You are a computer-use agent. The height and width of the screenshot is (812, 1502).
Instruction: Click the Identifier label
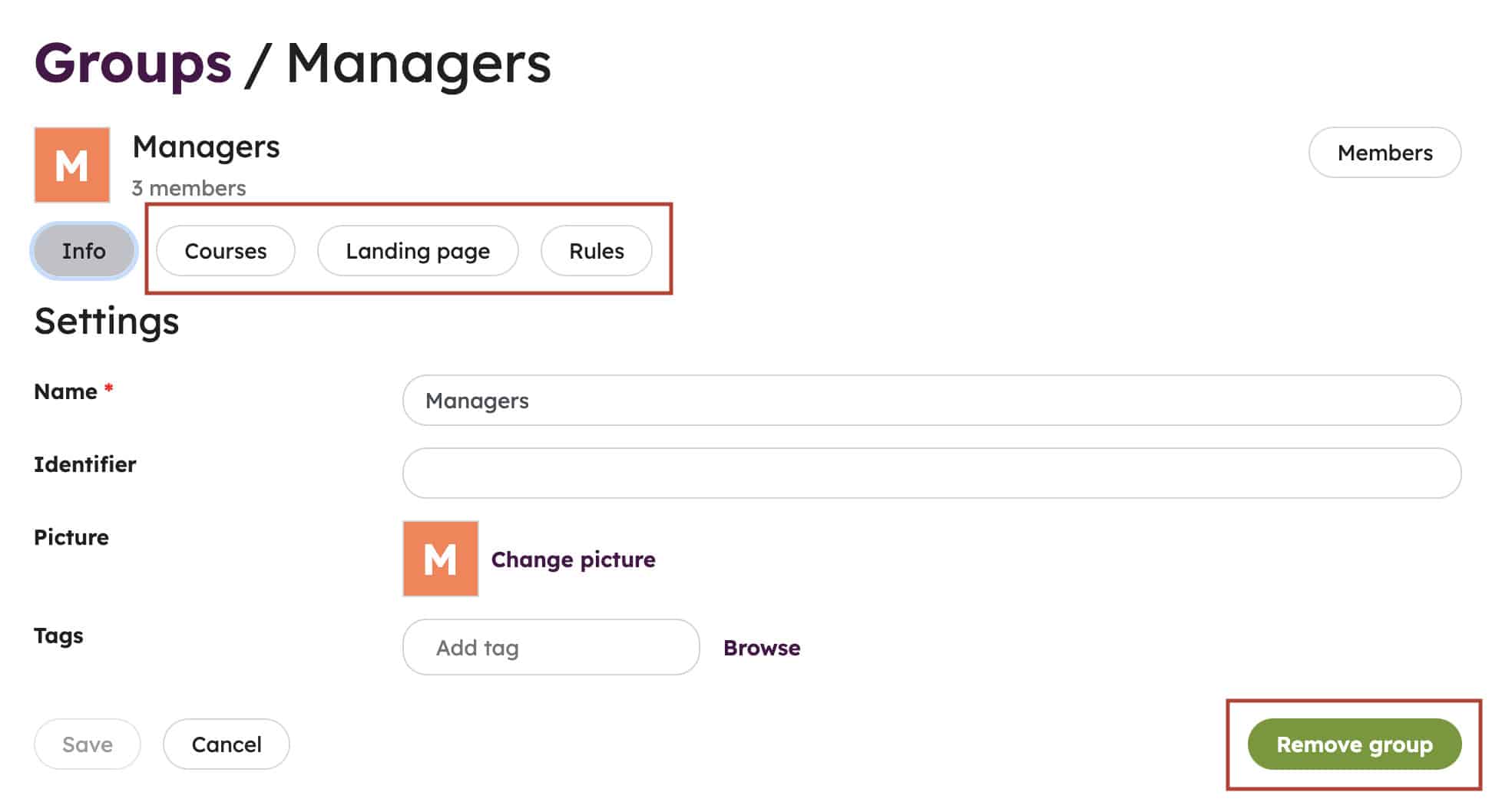(85, 464)
